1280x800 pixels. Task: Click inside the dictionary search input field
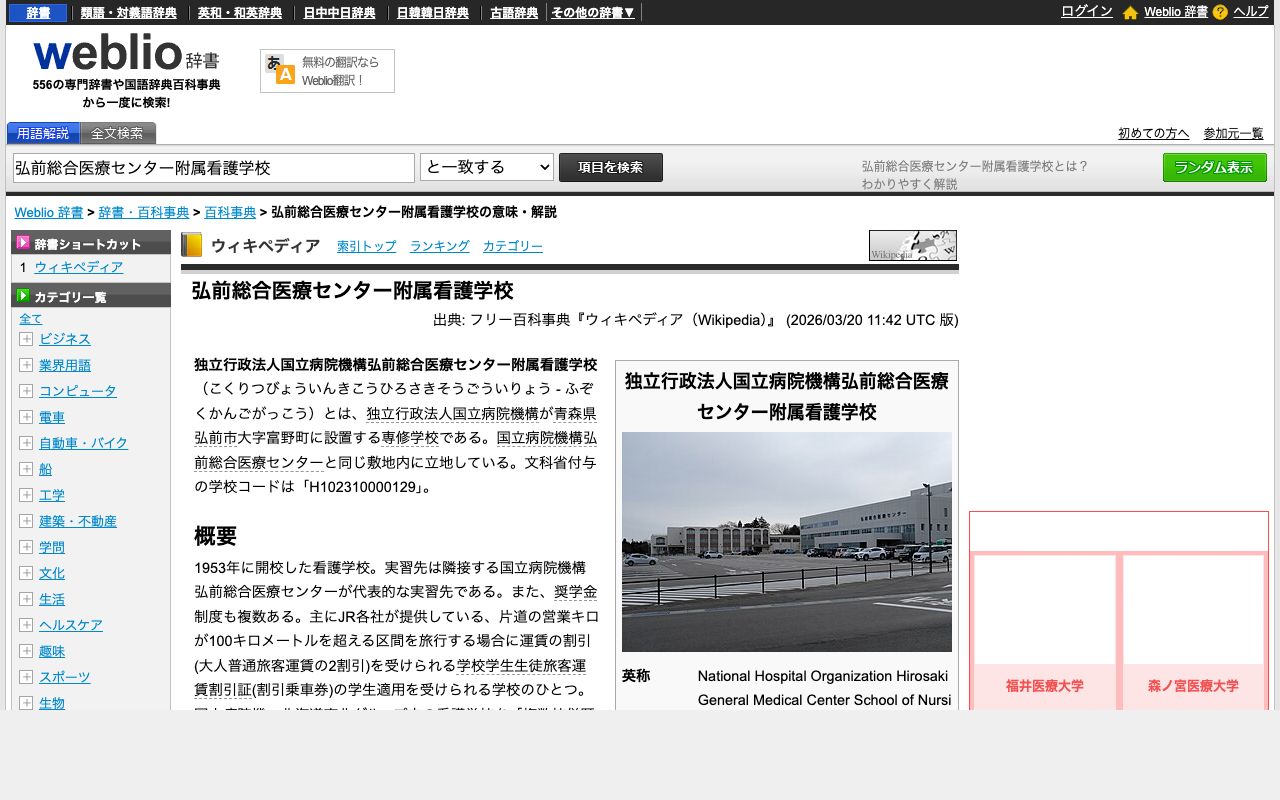point(212,167)
